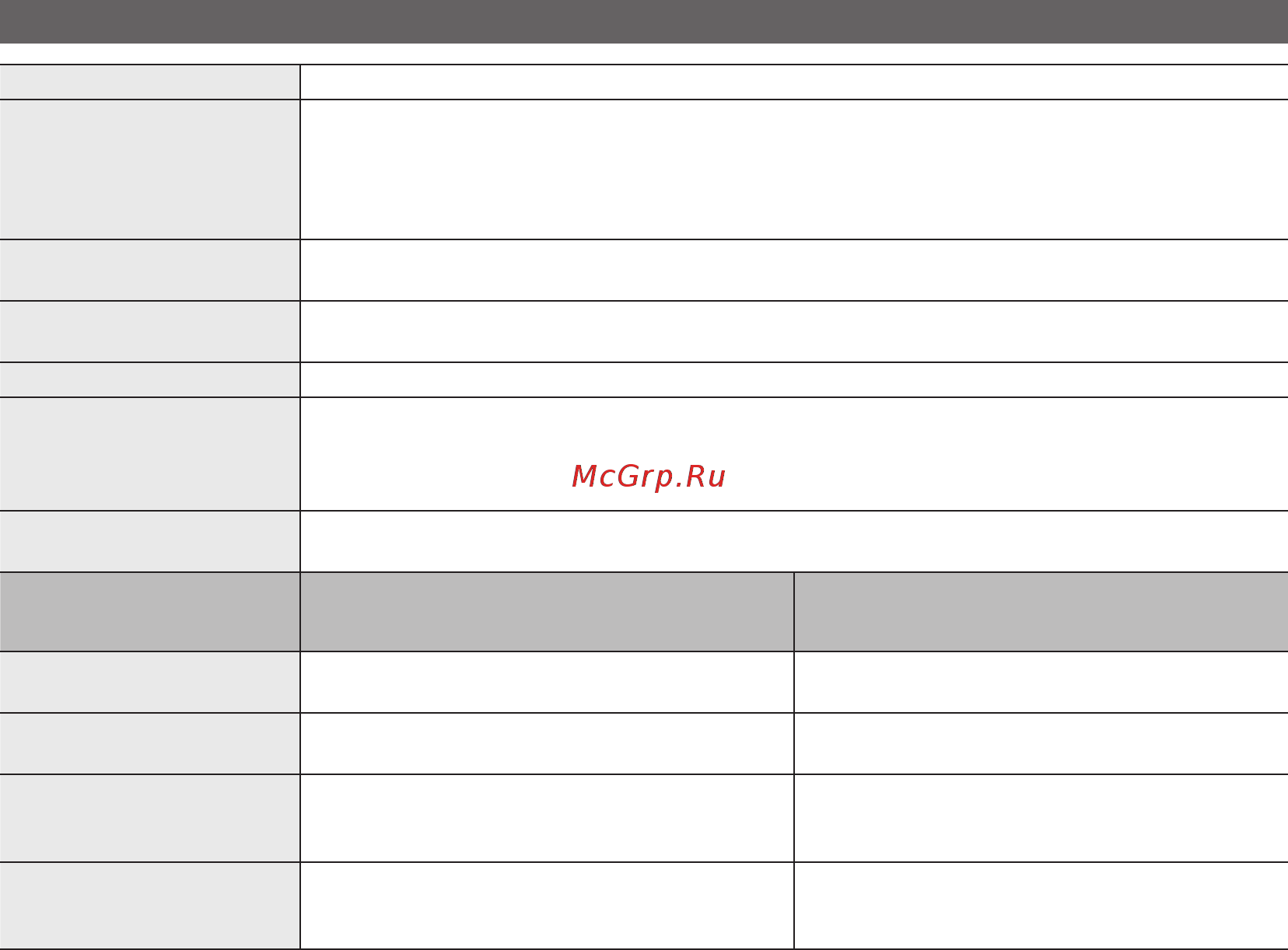This screenshot has height=950, width=1288.
Task: Select the tallest white cell in the second row
Action: 794,169
